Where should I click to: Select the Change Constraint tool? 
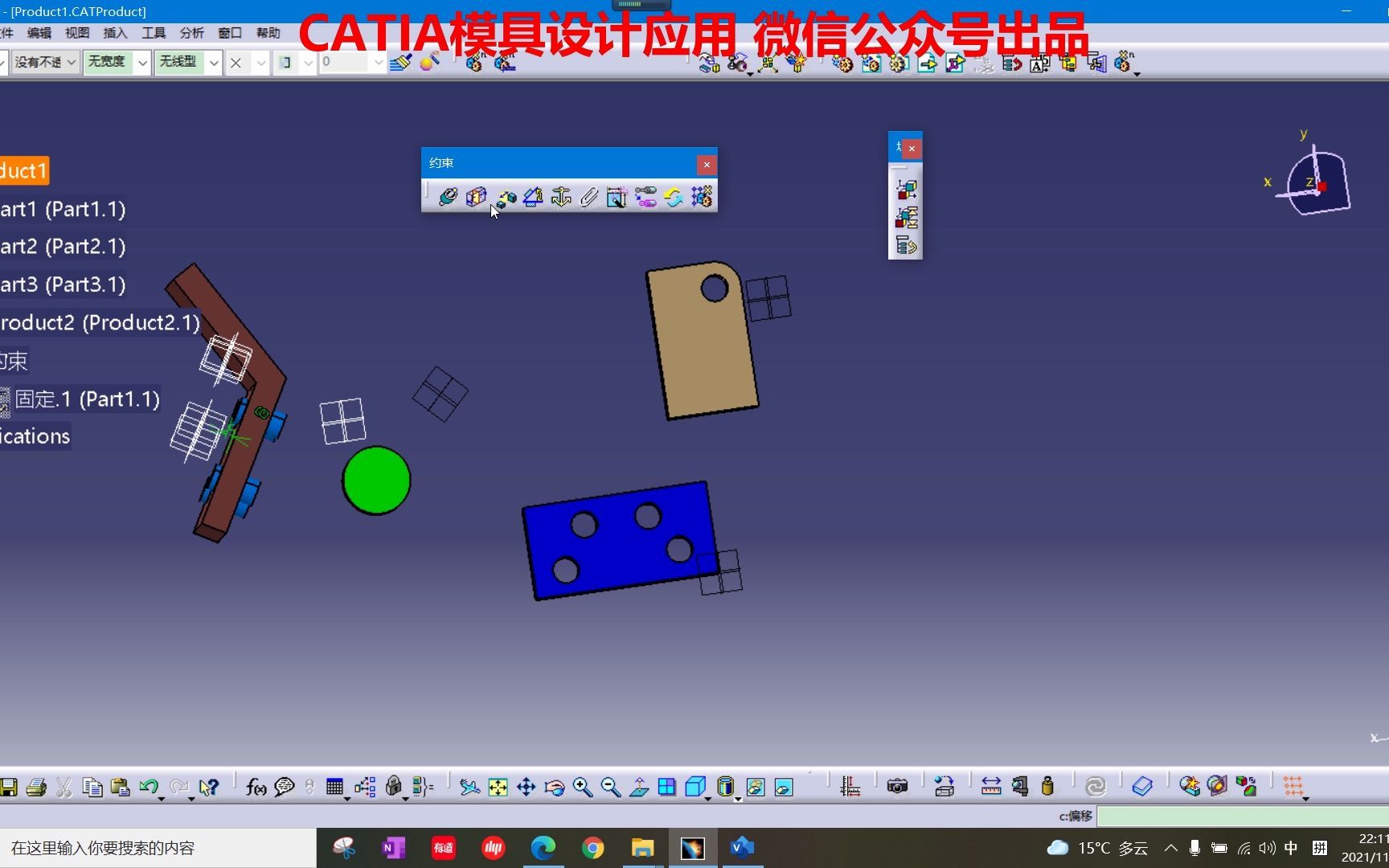pos(674,197)
